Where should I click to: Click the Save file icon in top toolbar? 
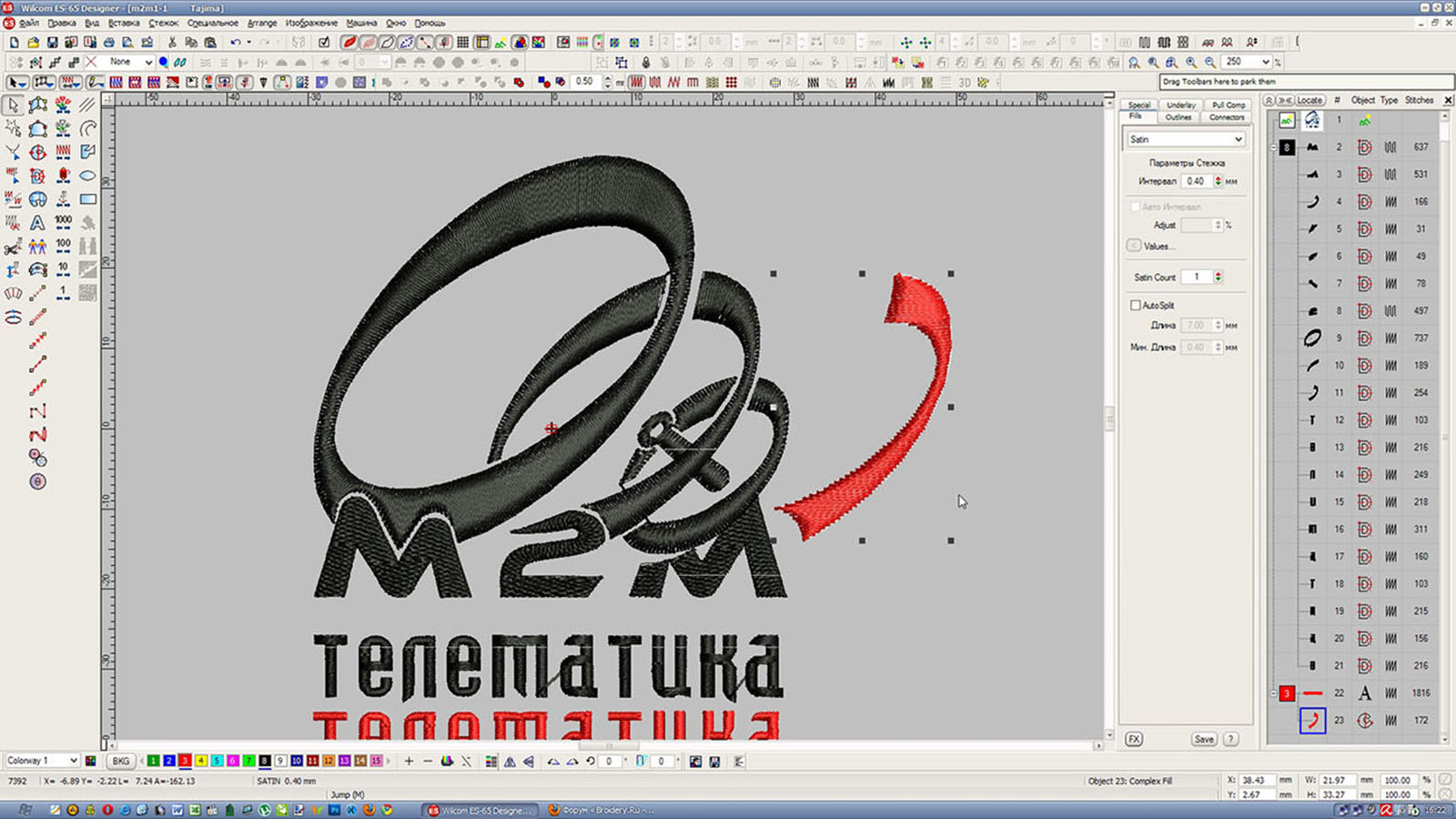click(x=52, y=42)
